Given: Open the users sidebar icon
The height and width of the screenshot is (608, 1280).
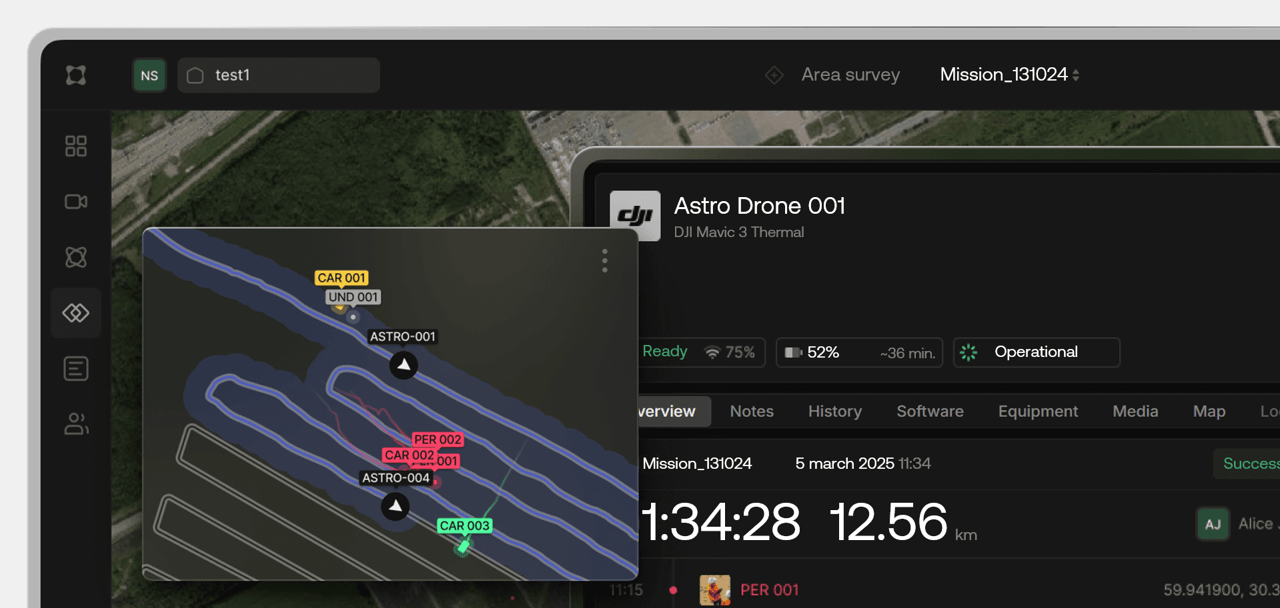Looking at the screenshot, I should [x=76, y=424].
